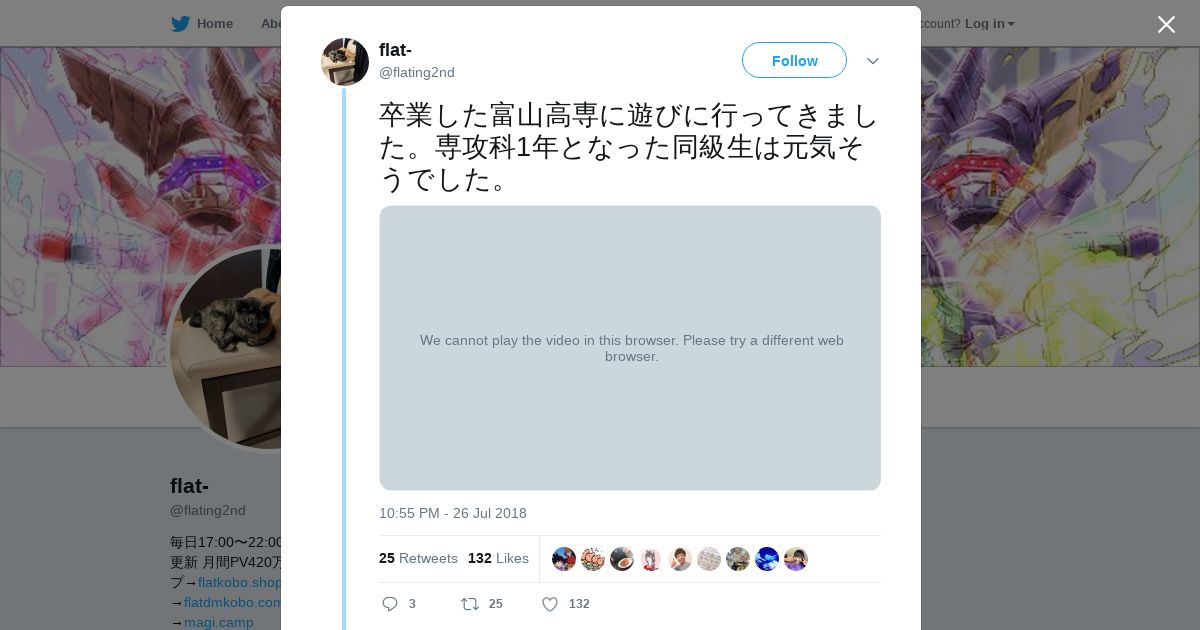Open the magi.camp link
Screen dimensions: 1200x630
tap(218, 622)
